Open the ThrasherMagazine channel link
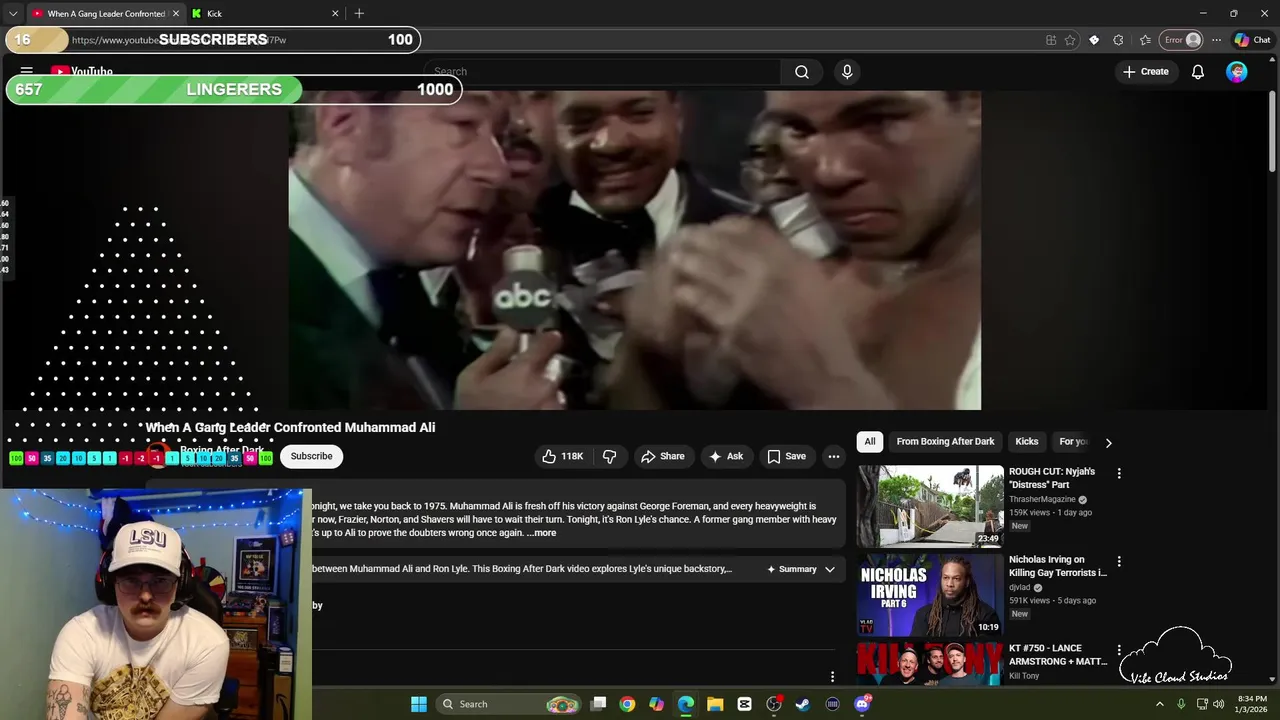1280x720 pixels. point(1041,499)
